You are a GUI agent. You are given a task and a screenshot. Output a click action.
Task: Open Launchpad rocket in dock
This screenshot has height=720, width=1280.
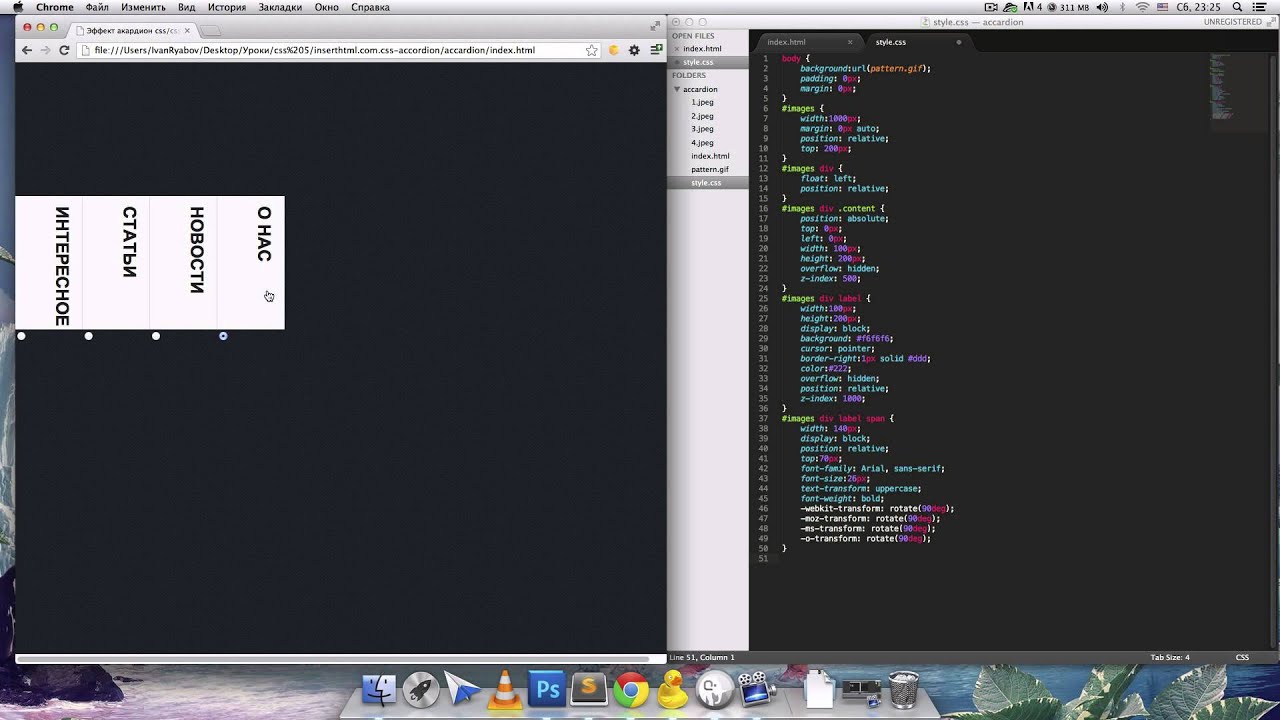421,690
